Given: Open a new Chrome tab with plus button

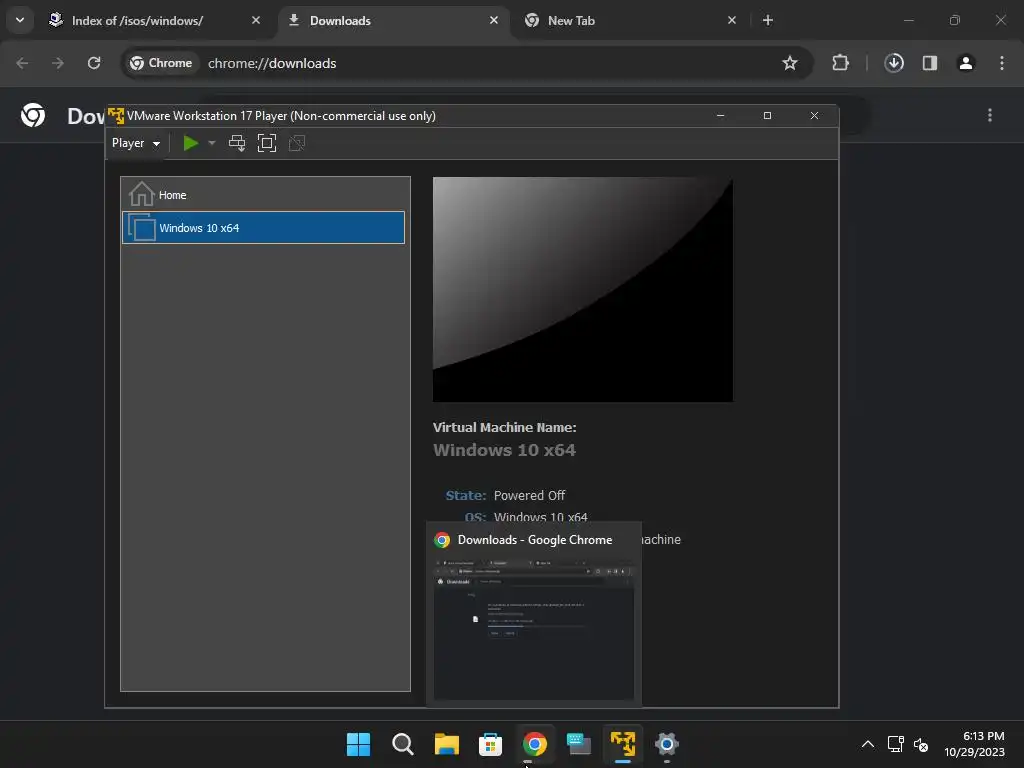Looking at the screenshot, I should click(768, 20).
